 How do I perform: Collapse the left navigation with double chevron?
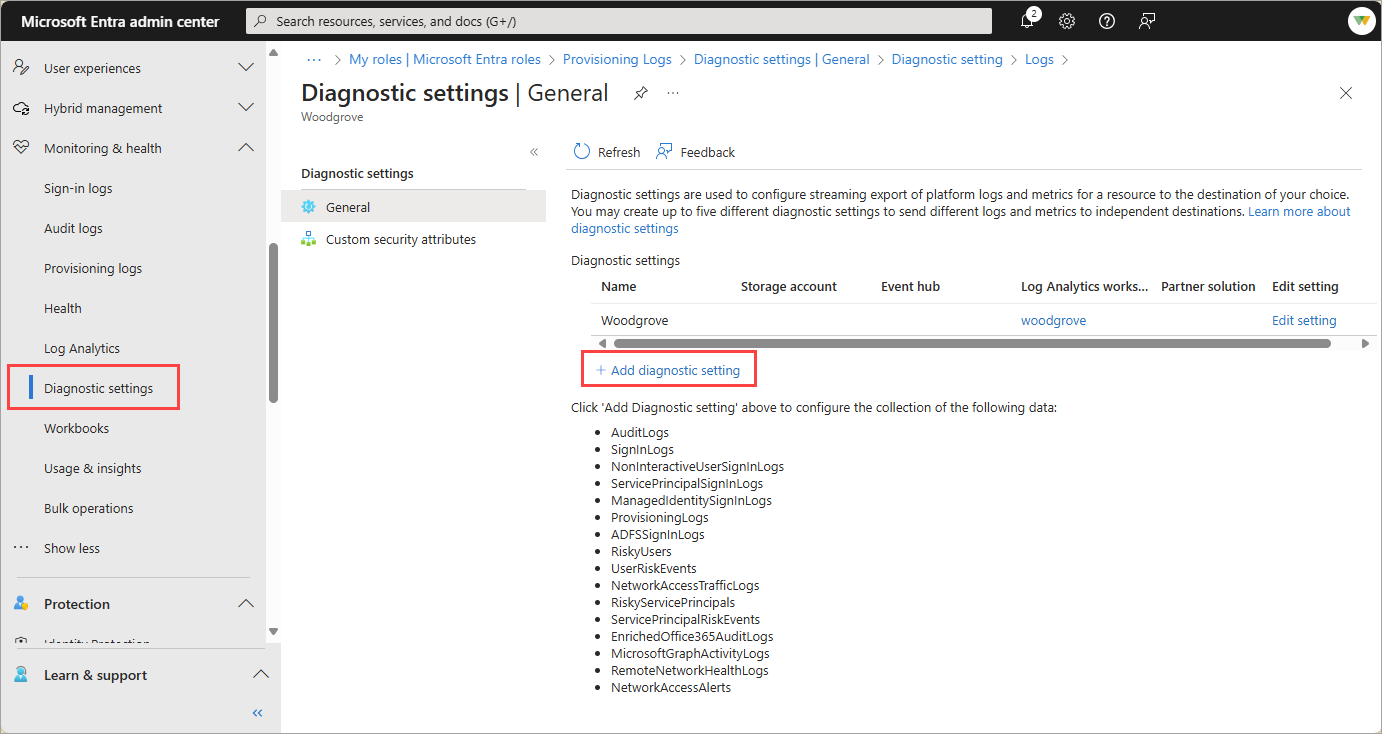click(257, 713)
